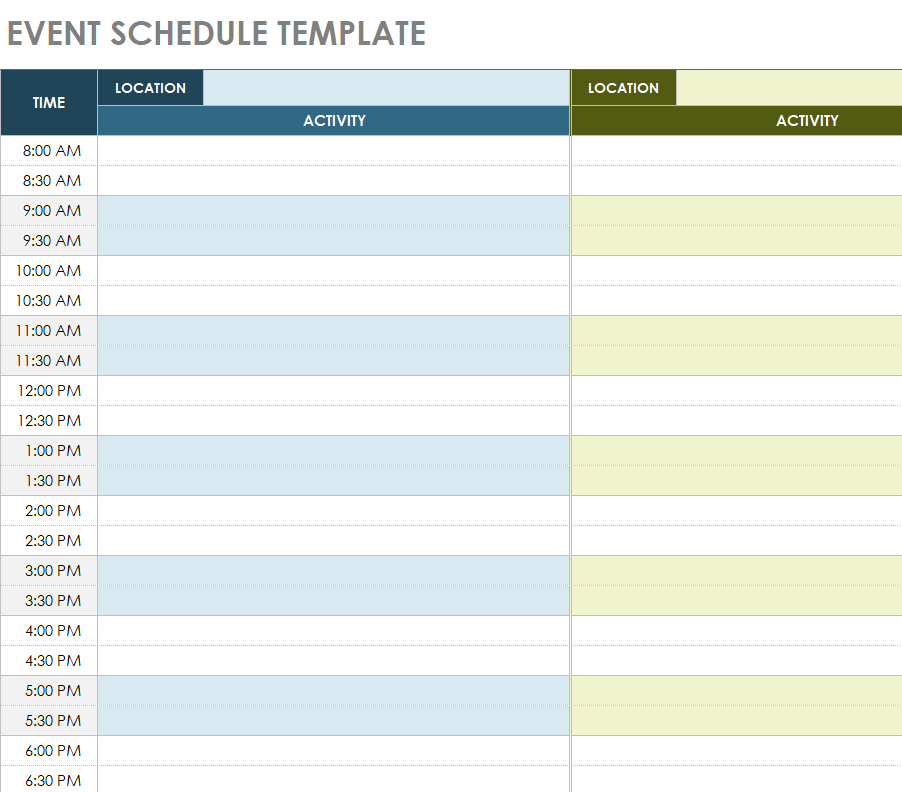Click the 9:30 AM time cell
Viewport: 902px width, 792px height.
[49, 241]
